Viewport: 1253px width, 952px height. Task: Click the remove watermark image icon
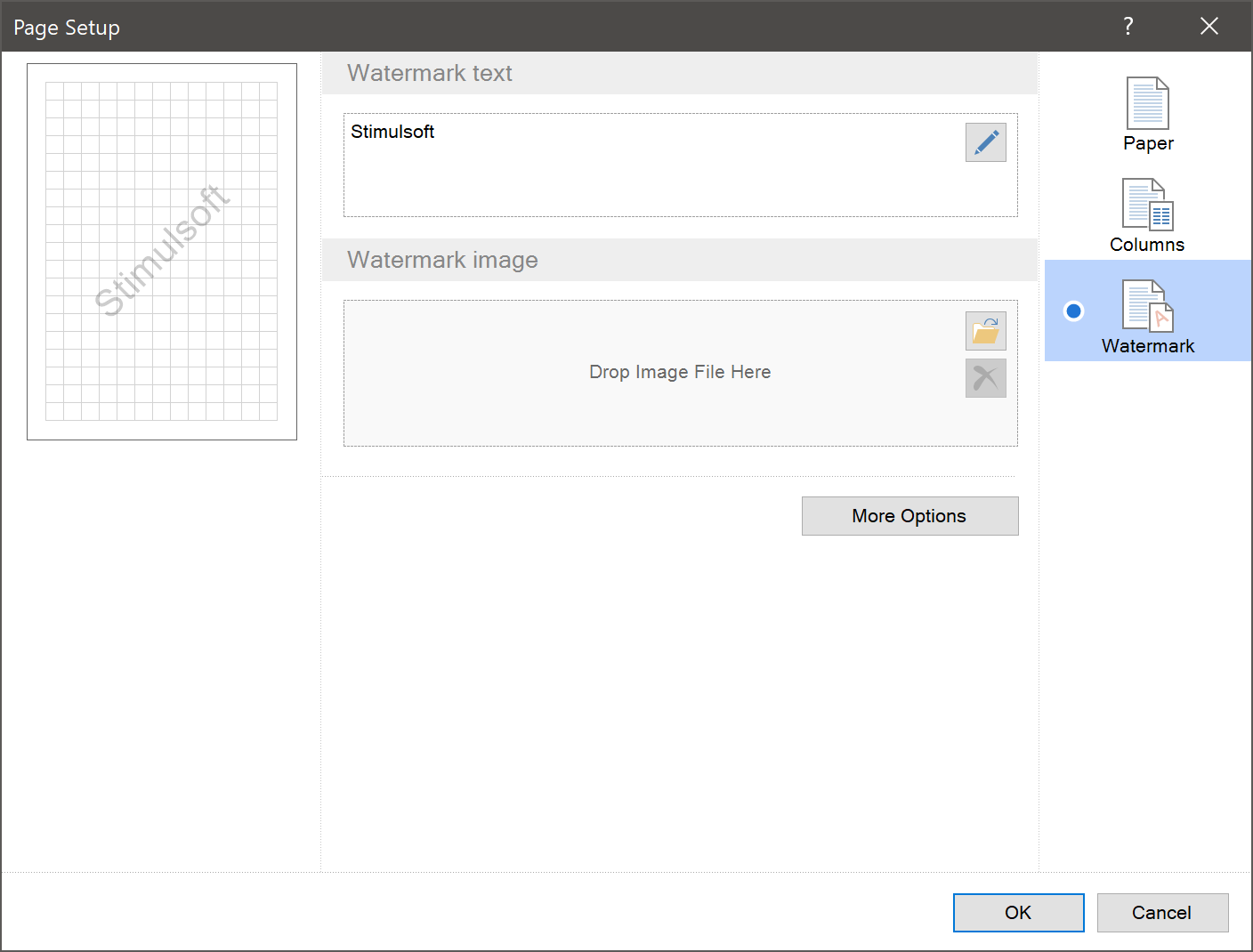tap(985, 378)
